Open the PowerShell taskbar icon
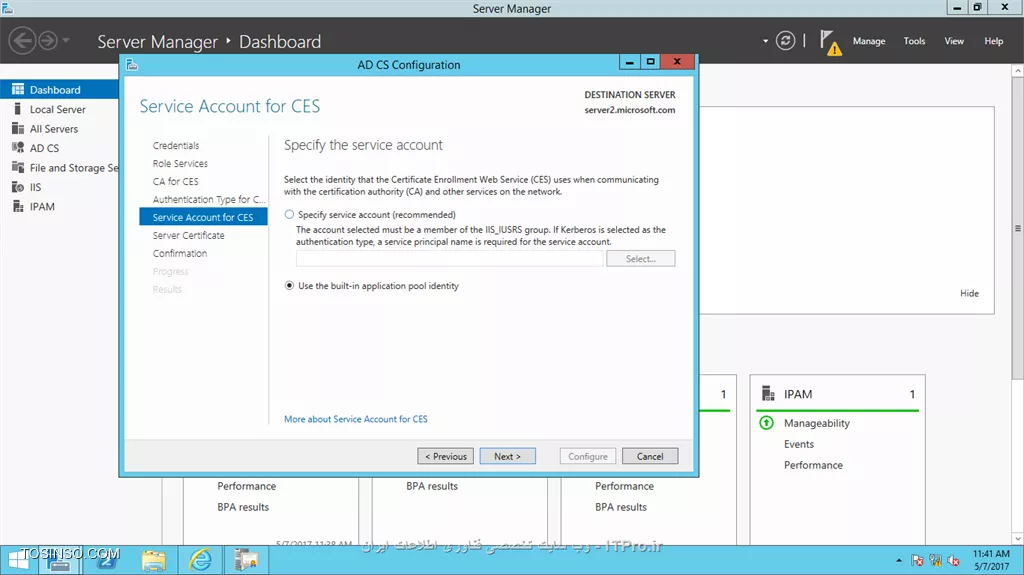Screen dimensions: 1024x575 pos(108,560)
